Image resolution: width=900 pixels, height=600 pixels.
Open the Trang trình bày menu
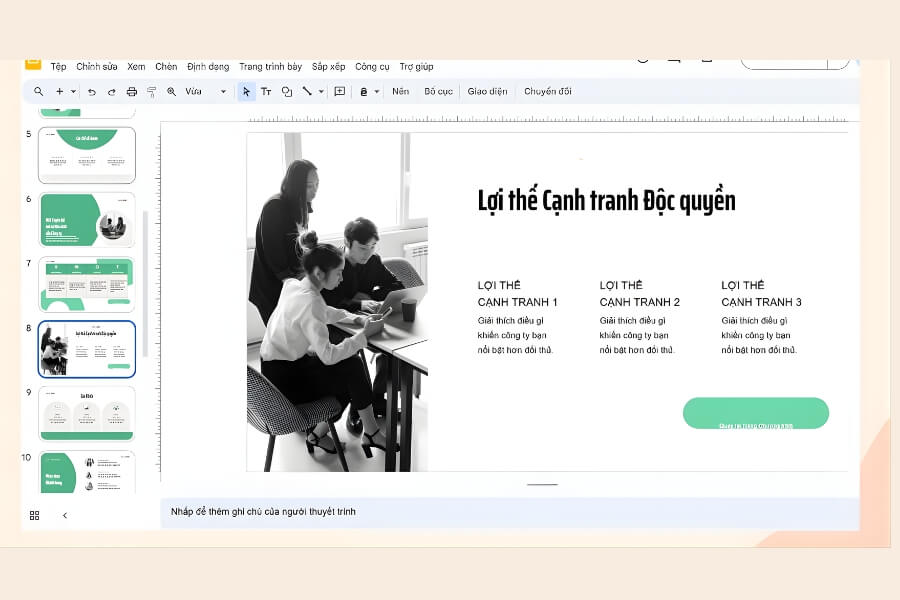pyautogui.click(x=271, y=66)
